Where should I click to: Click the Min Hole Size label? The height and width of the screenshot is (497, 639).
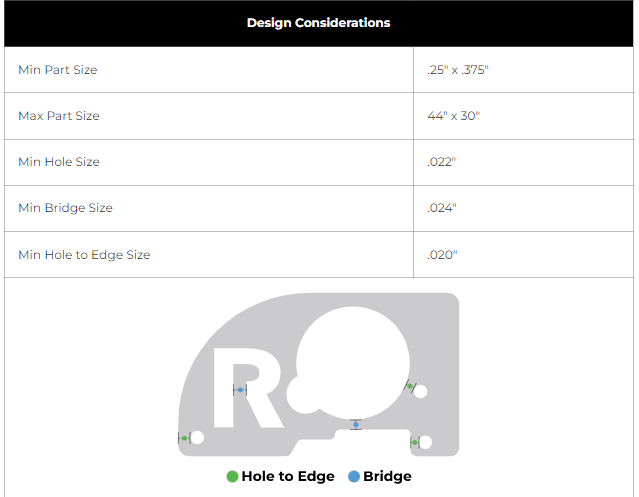point(59,162)
